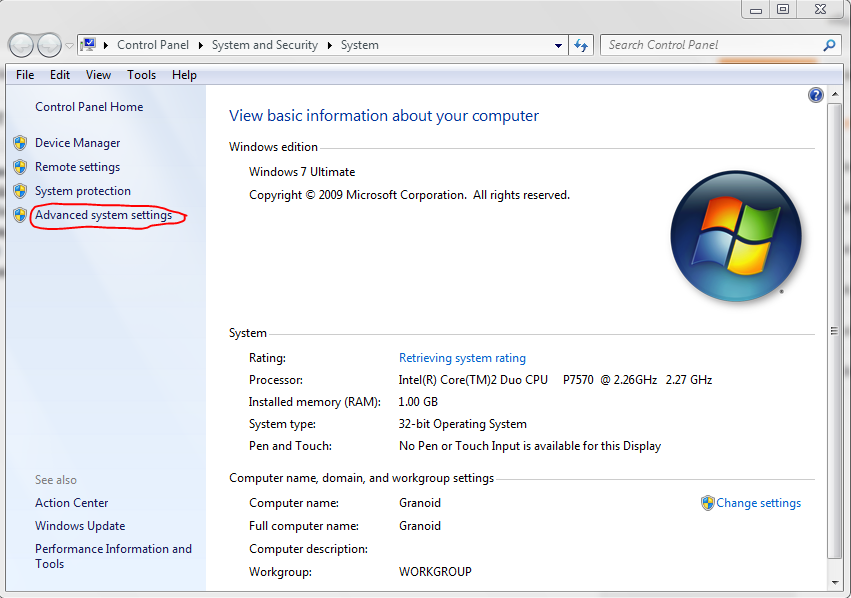Close the System window
Viewport: 851px width, 598px height.
pos(821,9)
